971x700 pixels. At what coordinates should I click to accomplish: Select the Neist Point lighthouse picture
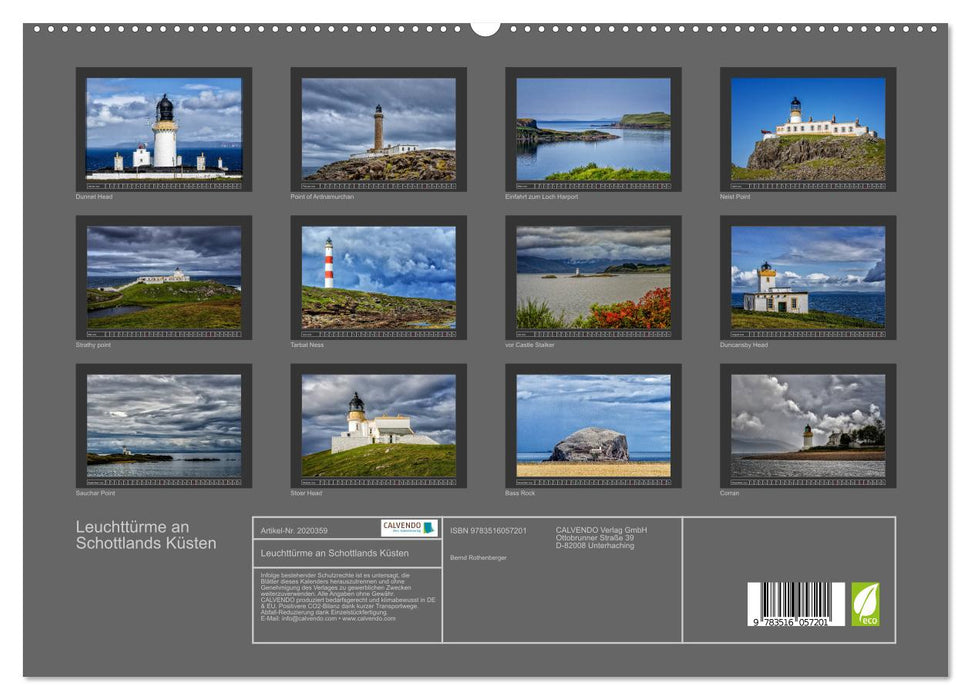coord(808,128)
